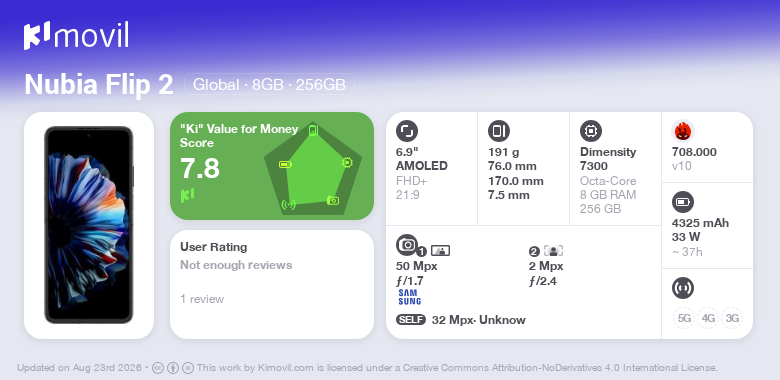780x380 pixels.
Task: Click the network connectivity signal icon
Action: [683, 288]
